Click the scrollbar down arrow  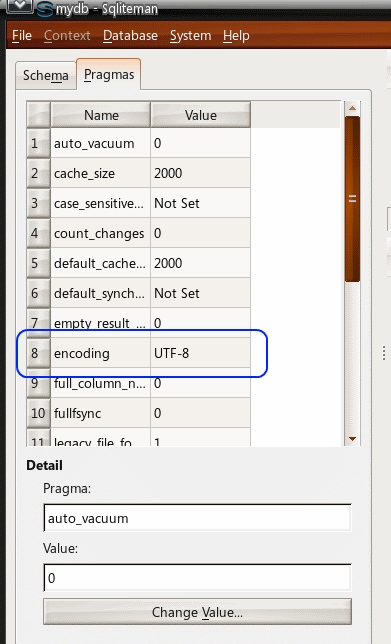pos(352,439)
